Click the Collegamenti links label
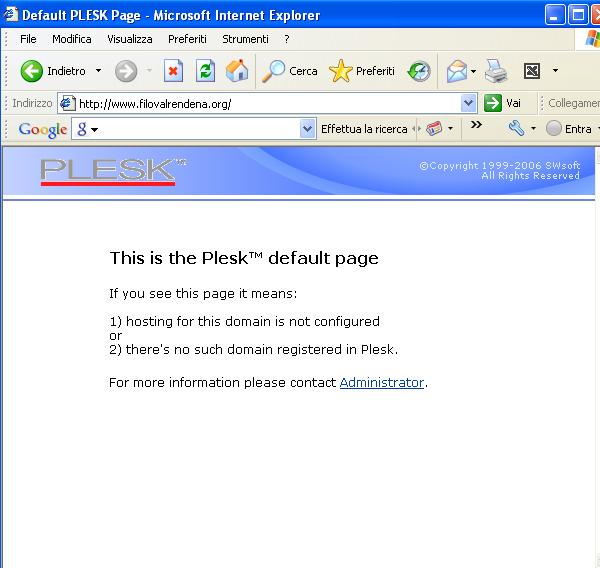600x568 pixels. click(574, 103)
